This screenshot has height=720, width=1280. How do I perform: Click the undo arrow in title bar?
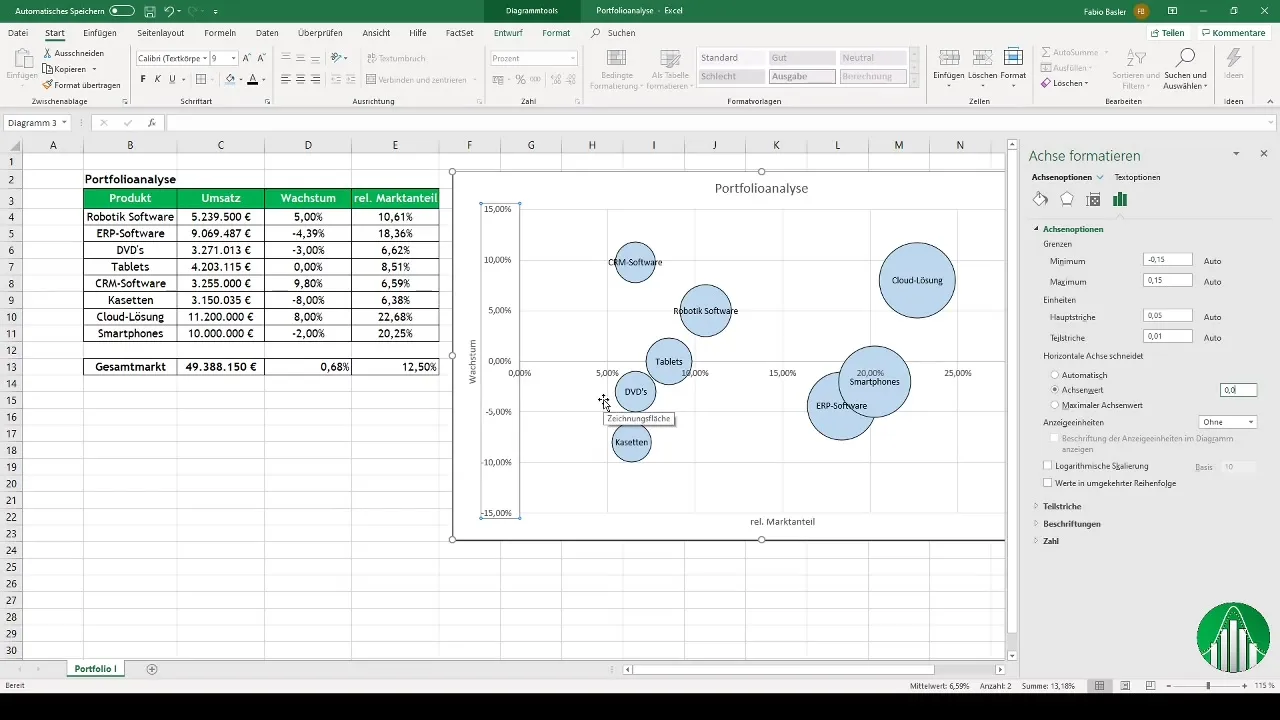[x=169, y=10]
